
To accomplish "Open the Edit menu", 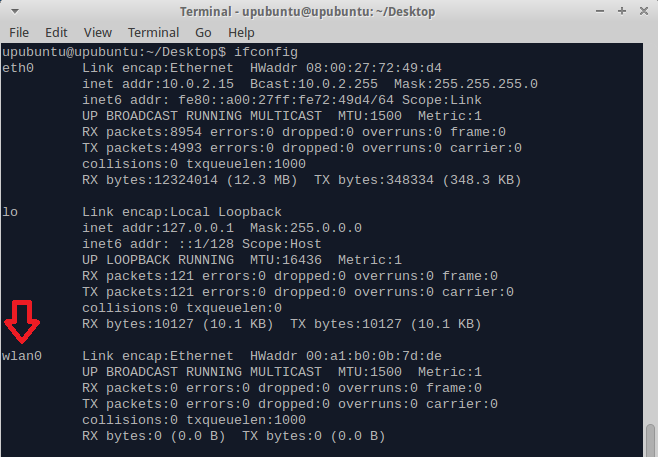I will [x=57, y=33].
